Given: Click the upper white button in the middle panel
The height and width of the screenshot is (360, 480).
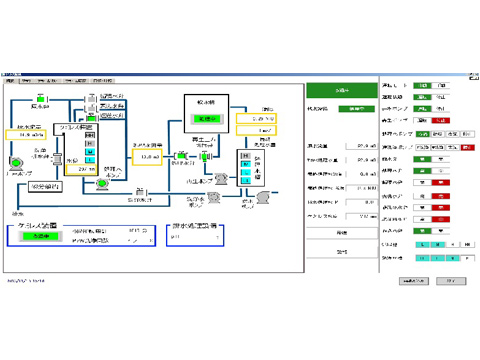Looking at the screenshot, I should click(342, 233).
